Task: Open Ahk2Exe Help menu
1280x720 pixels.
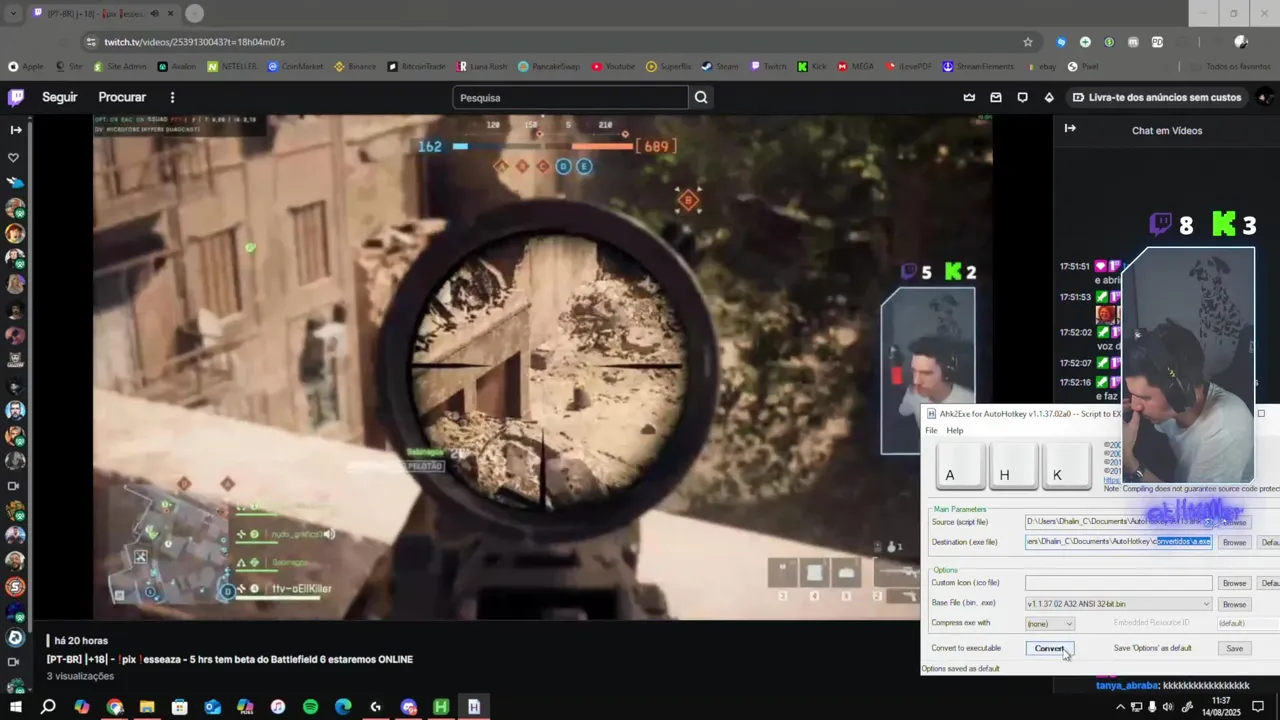Action: 955,430
